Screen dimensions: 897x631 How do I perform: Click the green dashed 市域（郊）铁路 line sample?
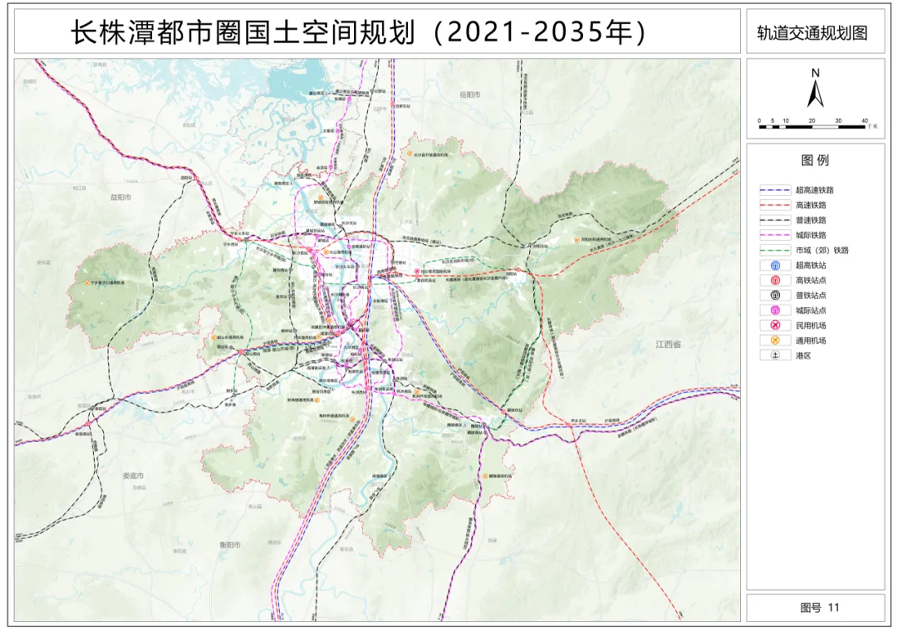(x=775, y=250)
